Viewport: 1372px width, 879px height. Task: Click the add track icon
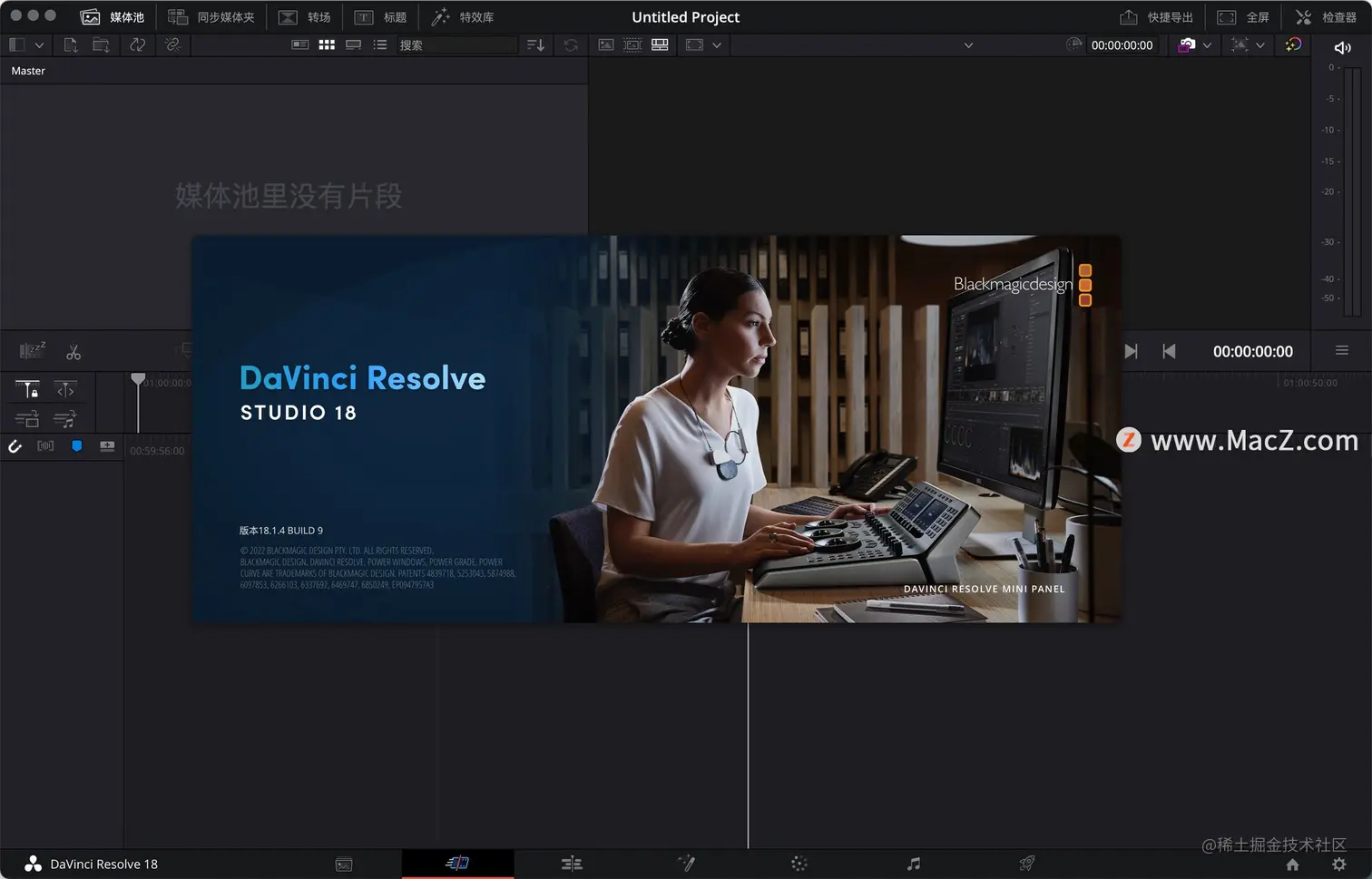point(107,445)
